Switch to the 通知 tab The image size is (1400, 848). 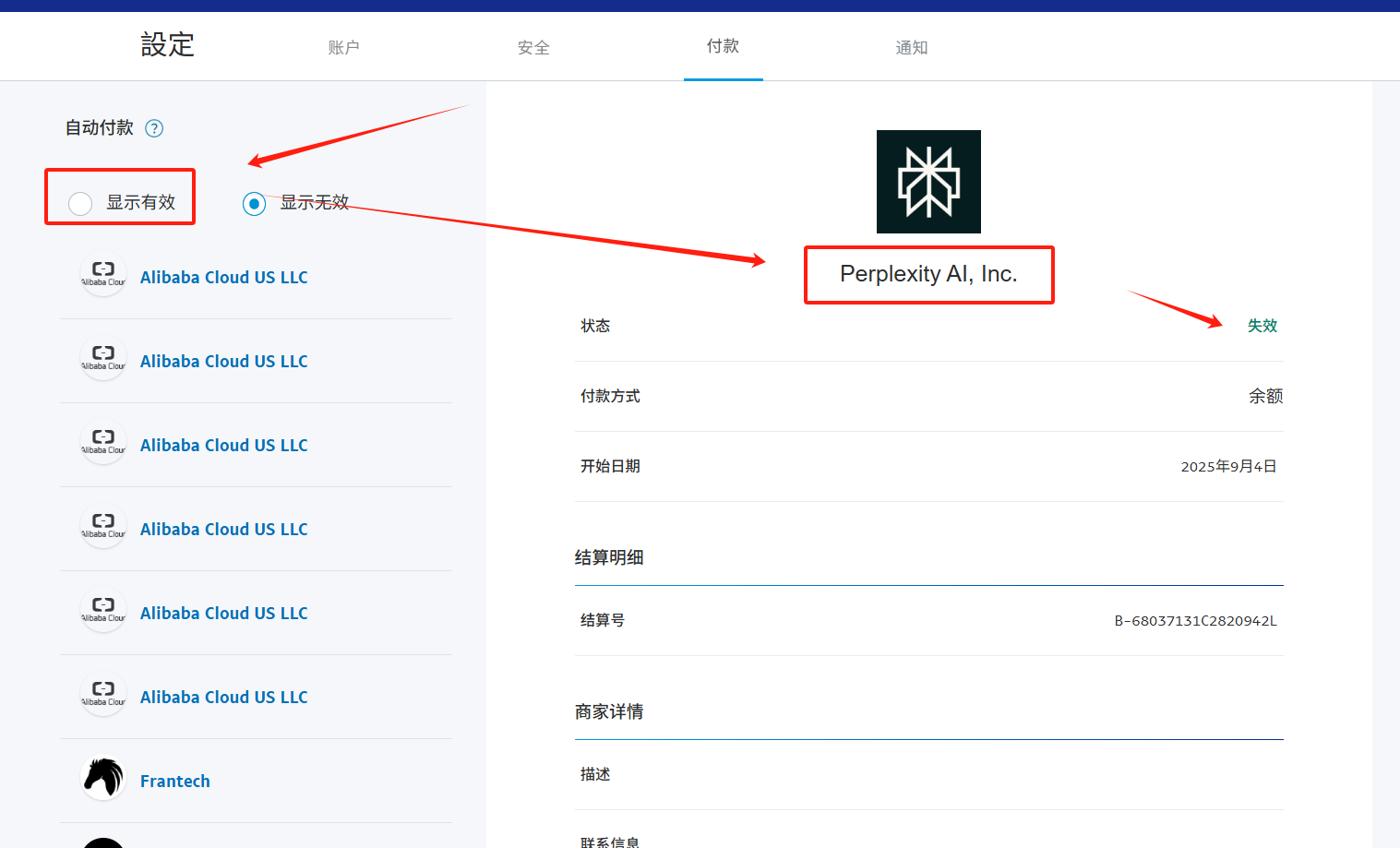click(912, 46)
